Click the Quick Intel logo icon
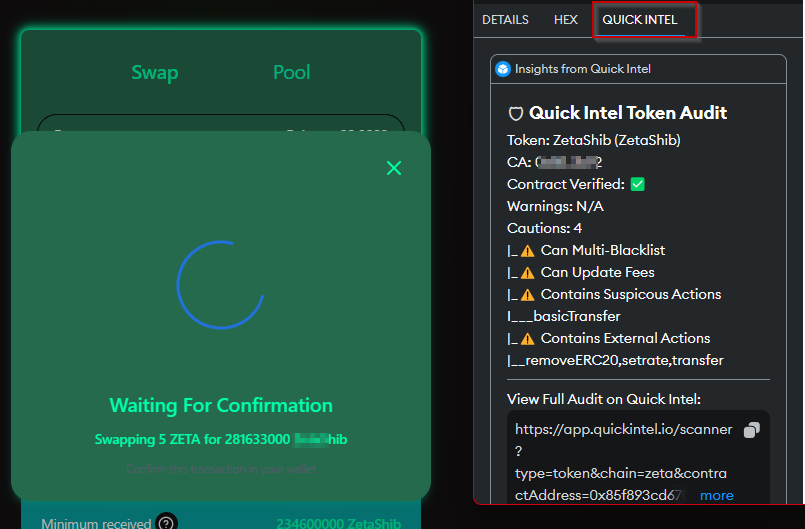This screenshot has height=529, width=805. (x=503, y=69)
